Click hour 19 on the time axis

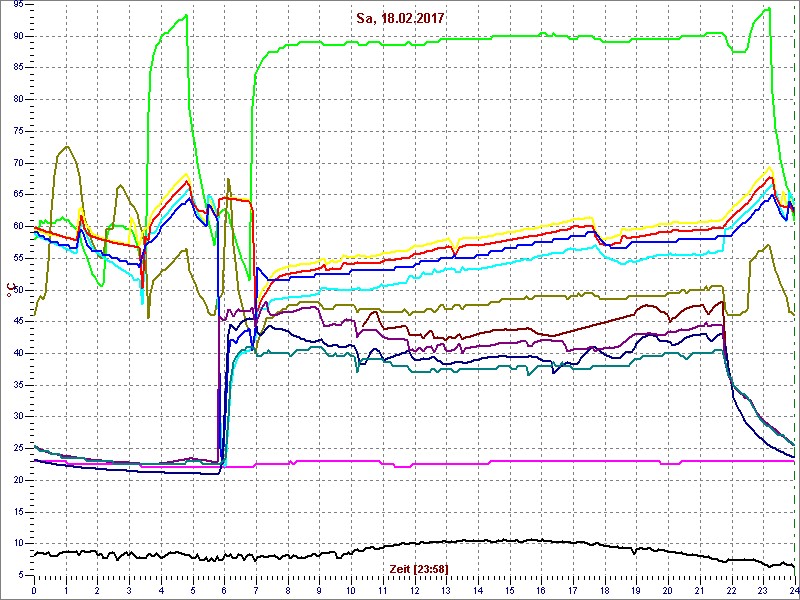(x=635, y=590)
